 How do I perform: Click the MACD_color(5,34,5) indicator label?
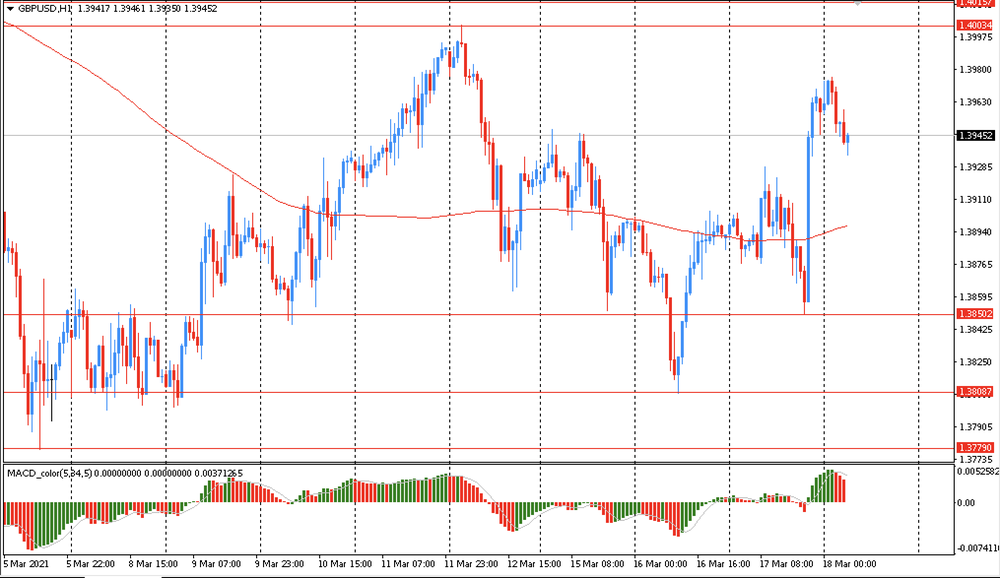[x=49, y=473]
